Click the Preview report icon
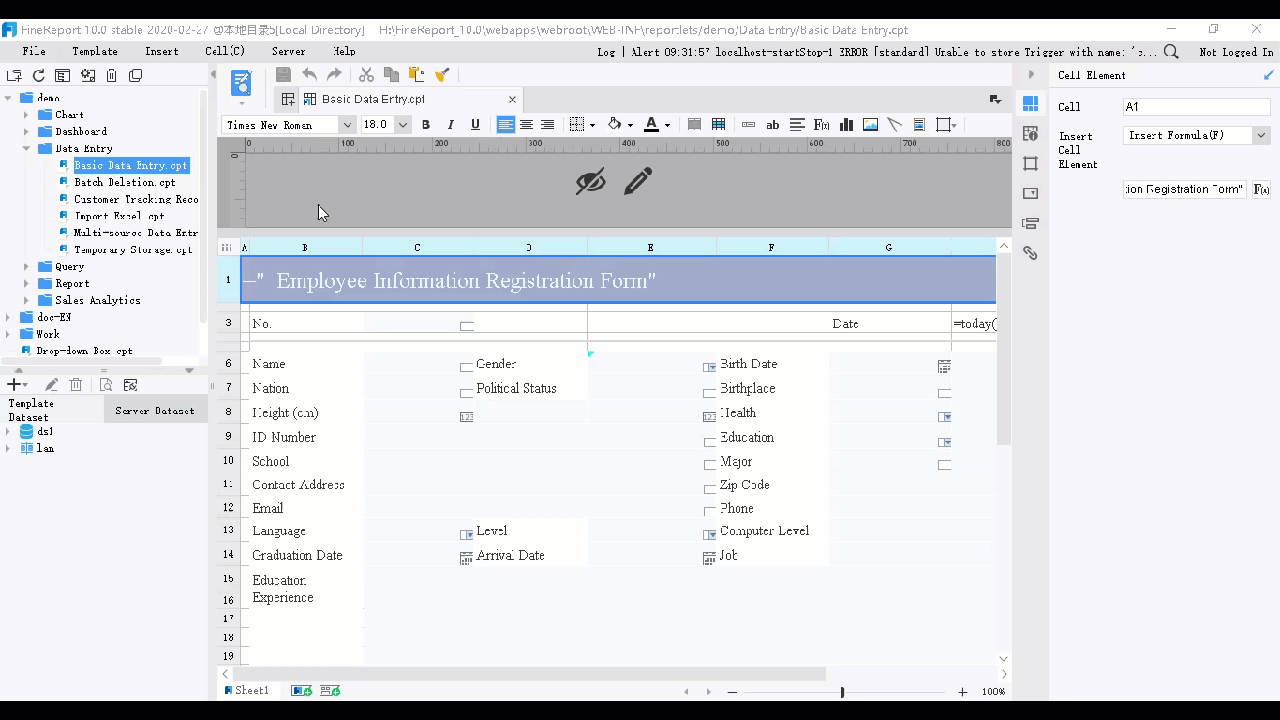Image resolution: width=1280 pixels, height=720 pixels. tap(241, 83)
